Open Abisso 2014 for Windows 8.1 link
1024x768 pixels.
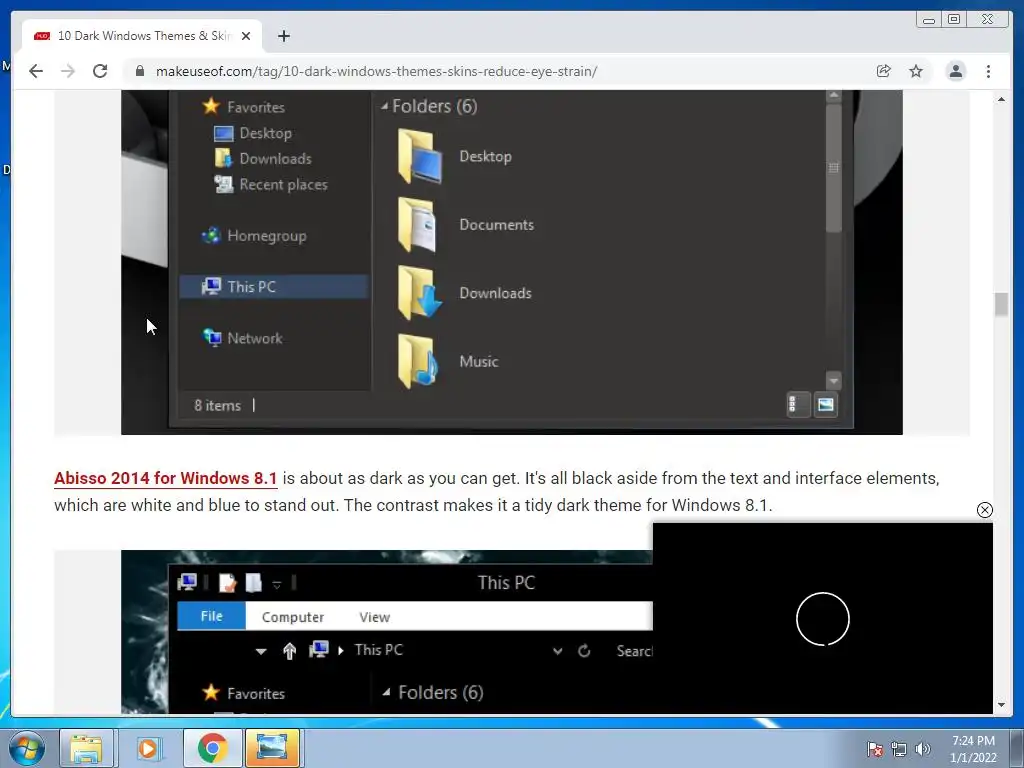(166, 479)
